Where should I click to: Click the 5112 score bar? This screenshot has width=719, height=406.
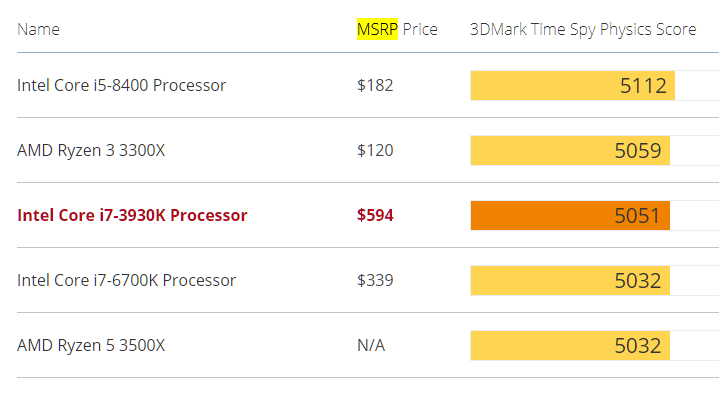pos(573,85)
